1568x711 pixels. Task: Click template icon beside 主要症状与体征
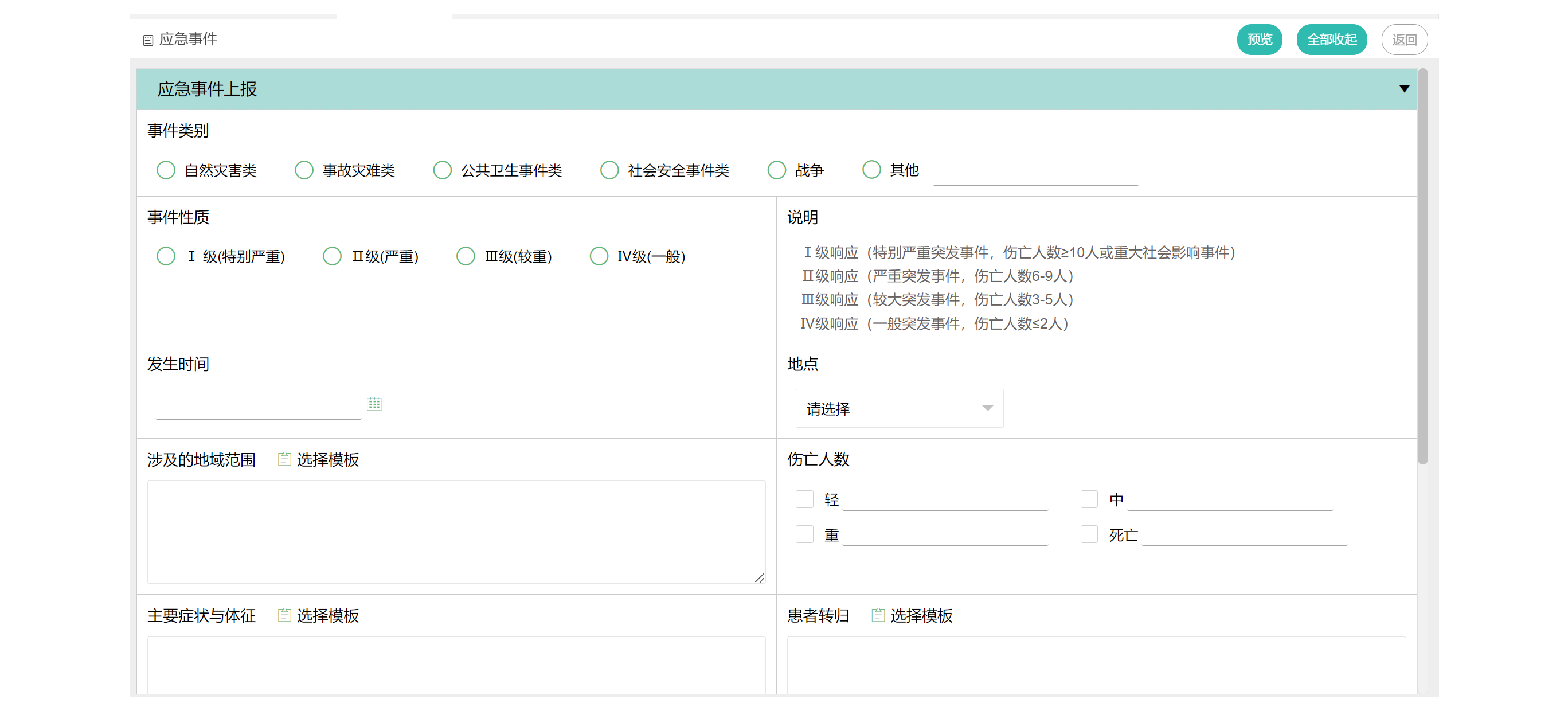[284, 615]
